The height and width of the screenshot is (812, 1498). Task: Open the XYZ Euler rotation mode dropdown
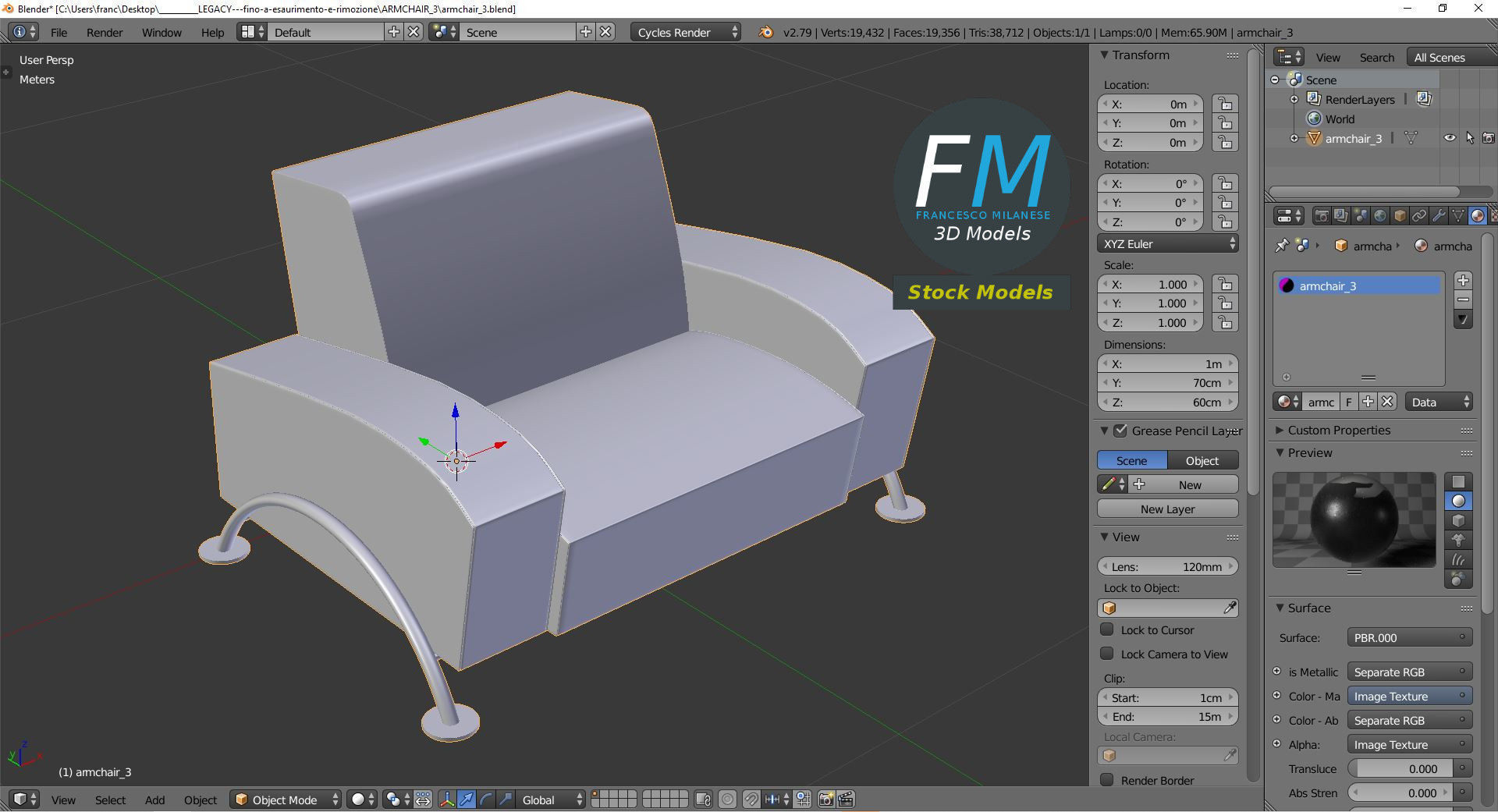tap(1167, 243)
